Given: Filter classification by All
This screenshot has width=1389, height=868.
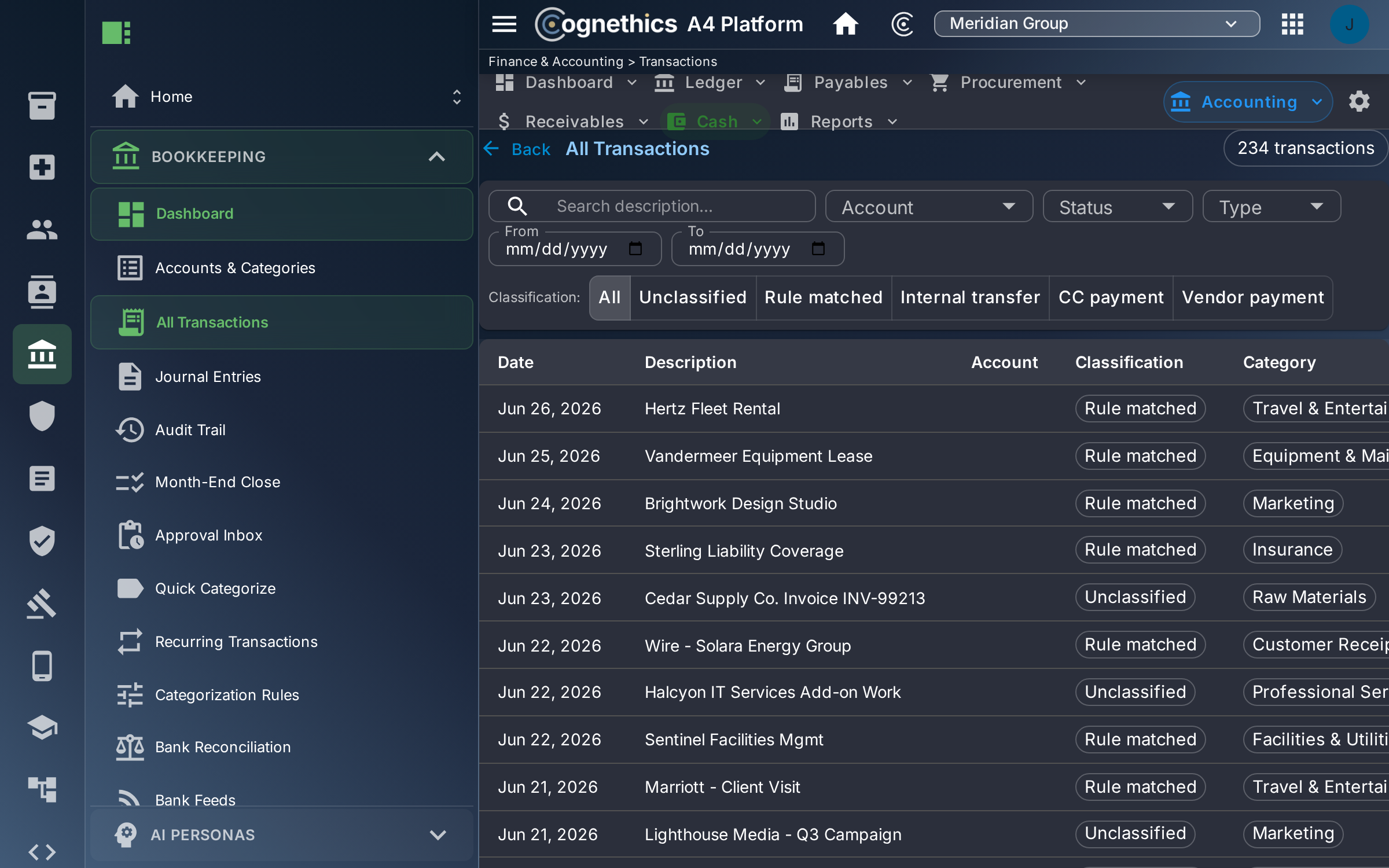Looking at the screenshot, I should 610,297.
